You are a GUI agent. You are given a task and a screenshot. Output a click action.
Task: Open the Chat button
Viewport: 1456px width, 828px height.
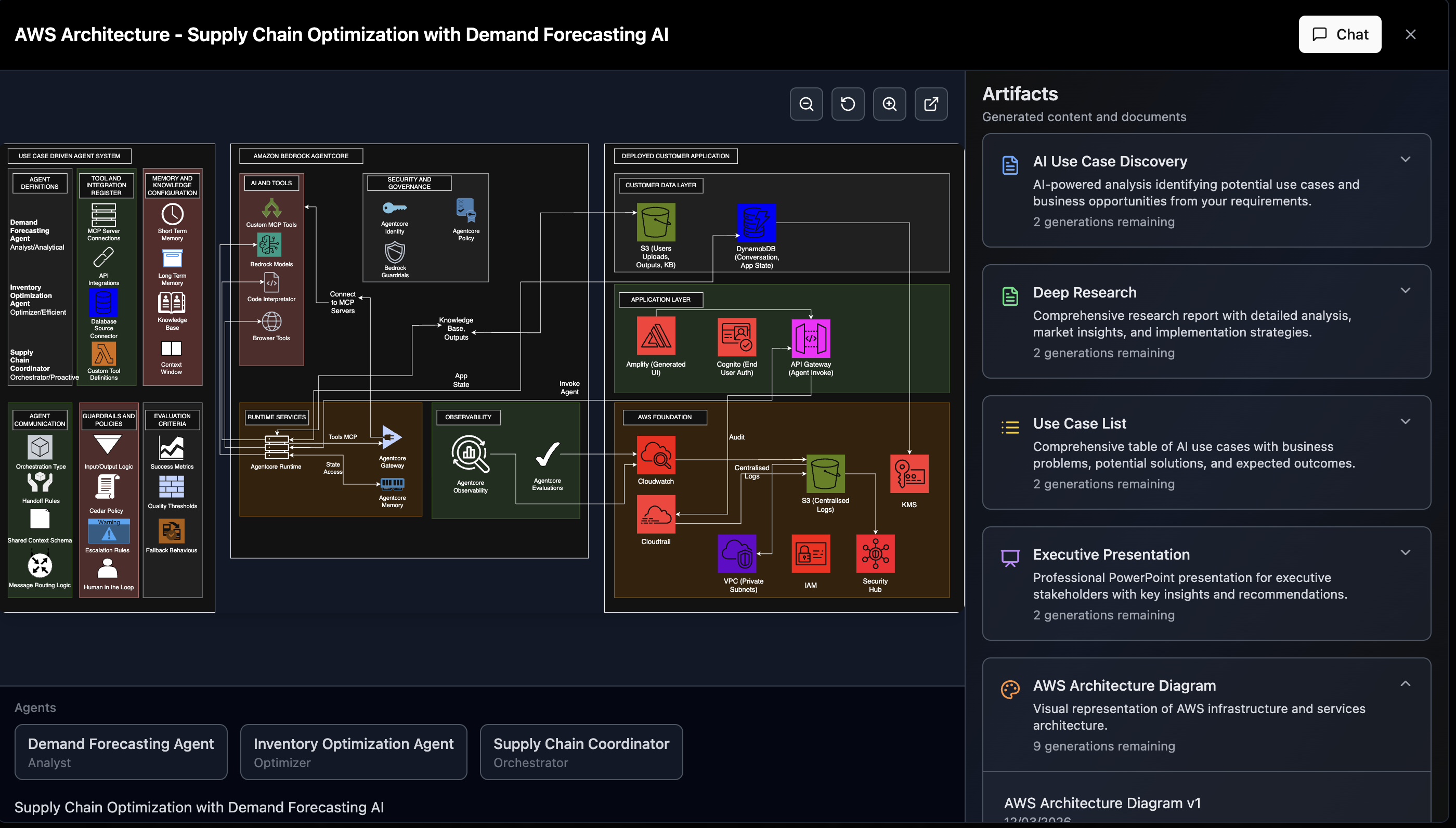tap(1340, 34)
